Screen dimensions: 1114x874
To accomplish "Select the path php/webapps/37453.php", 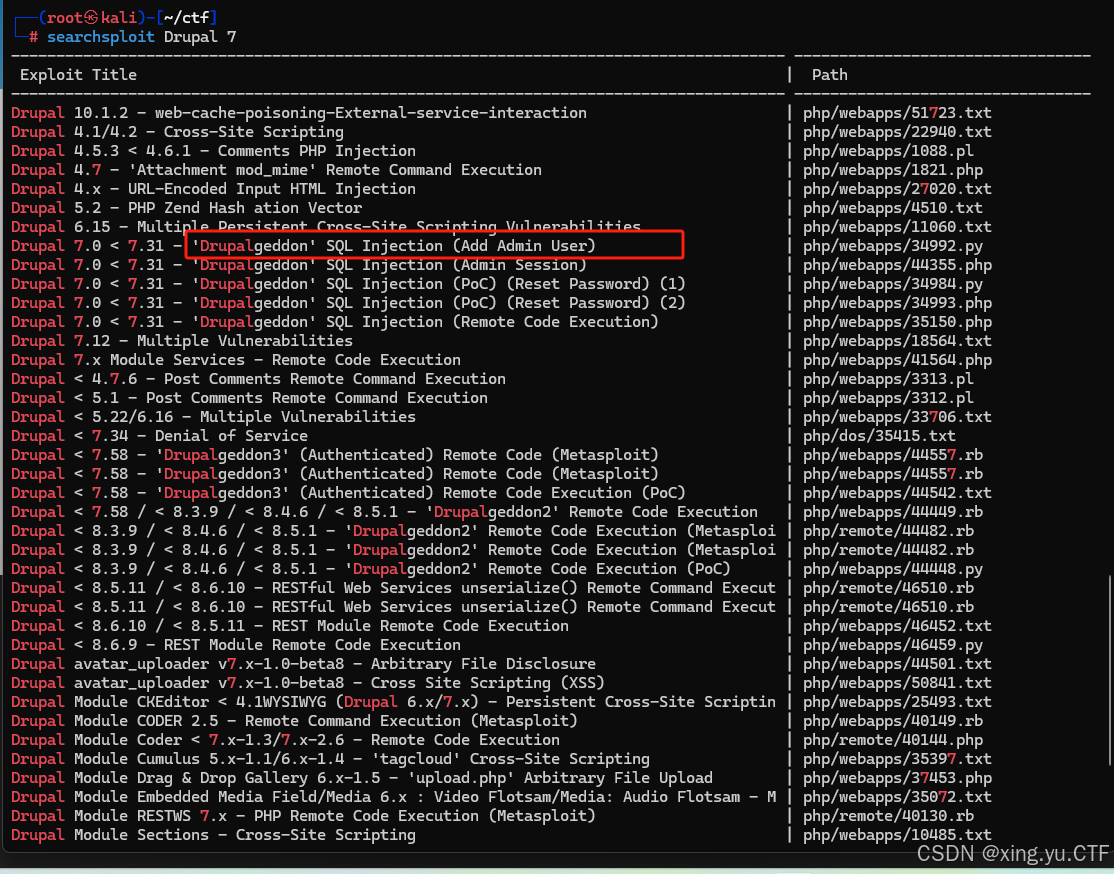I will click(x=897, y=778).
